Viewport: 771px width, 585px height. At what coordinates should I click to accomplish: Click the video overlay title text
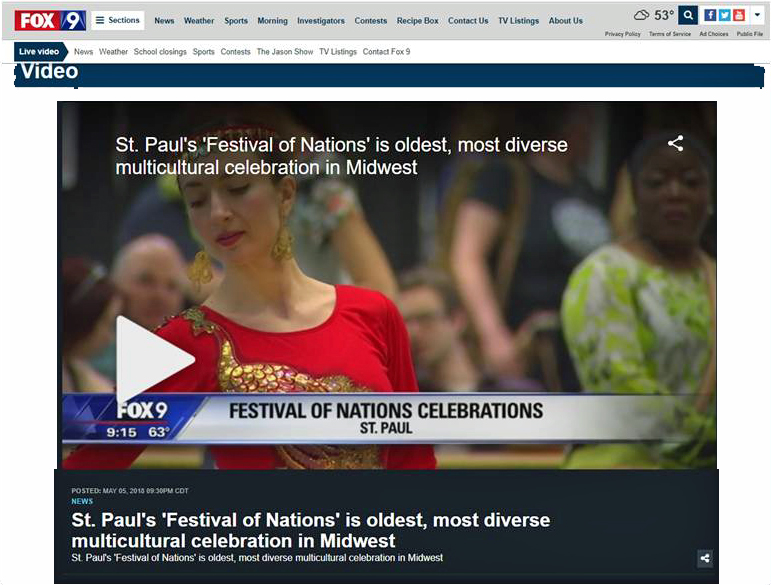[x=341, y=156]
